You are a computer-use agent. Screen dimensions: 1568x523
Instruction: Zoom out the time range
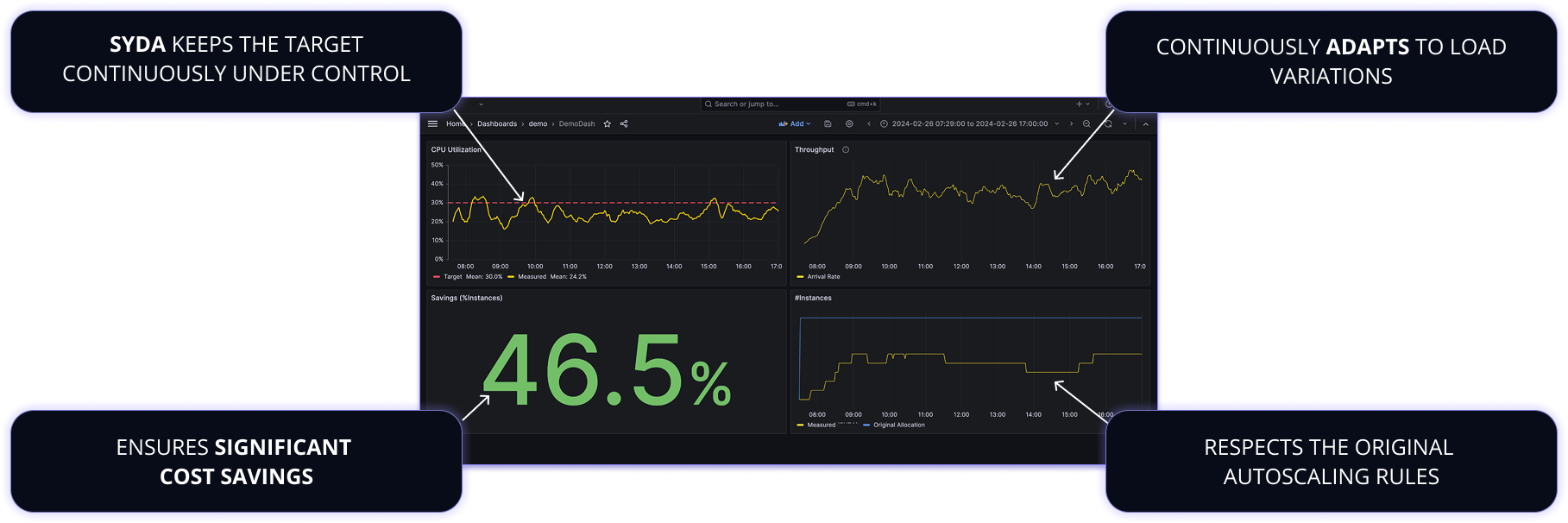pos(1086,124)
